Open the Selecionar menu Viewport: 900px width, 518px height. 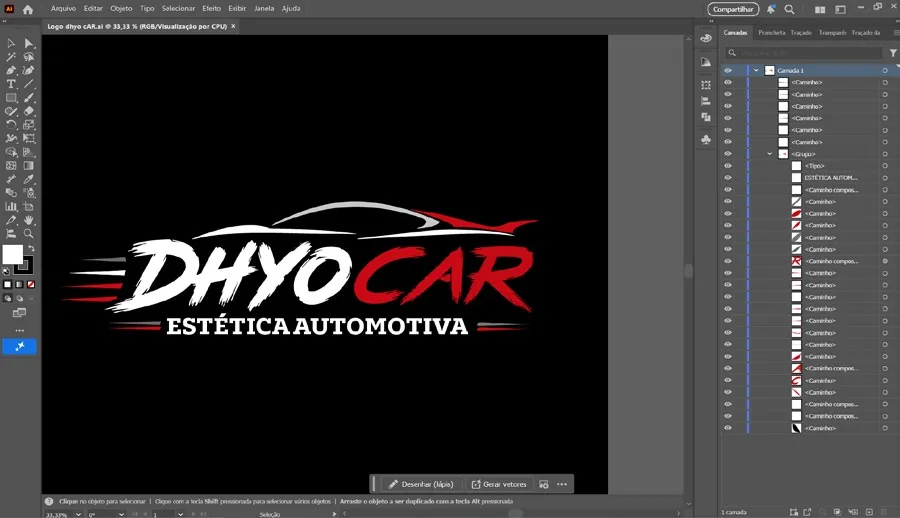[x=179, y=9]
